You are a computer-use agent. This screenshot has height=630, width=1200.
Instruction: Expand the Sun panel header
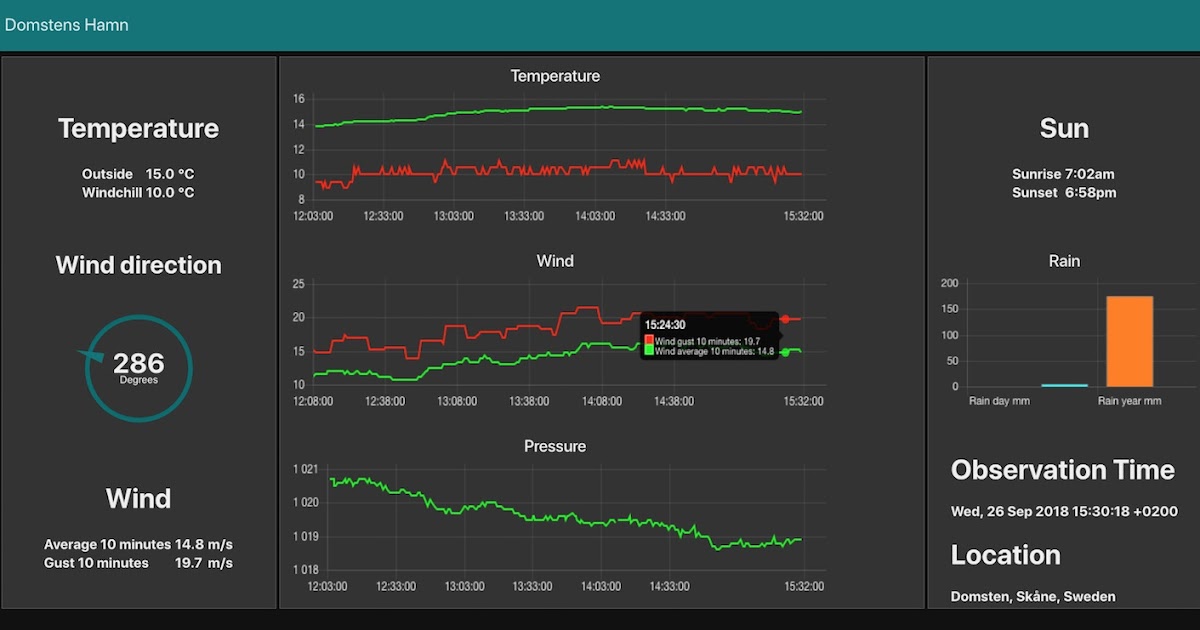[x=1063, y=128]
